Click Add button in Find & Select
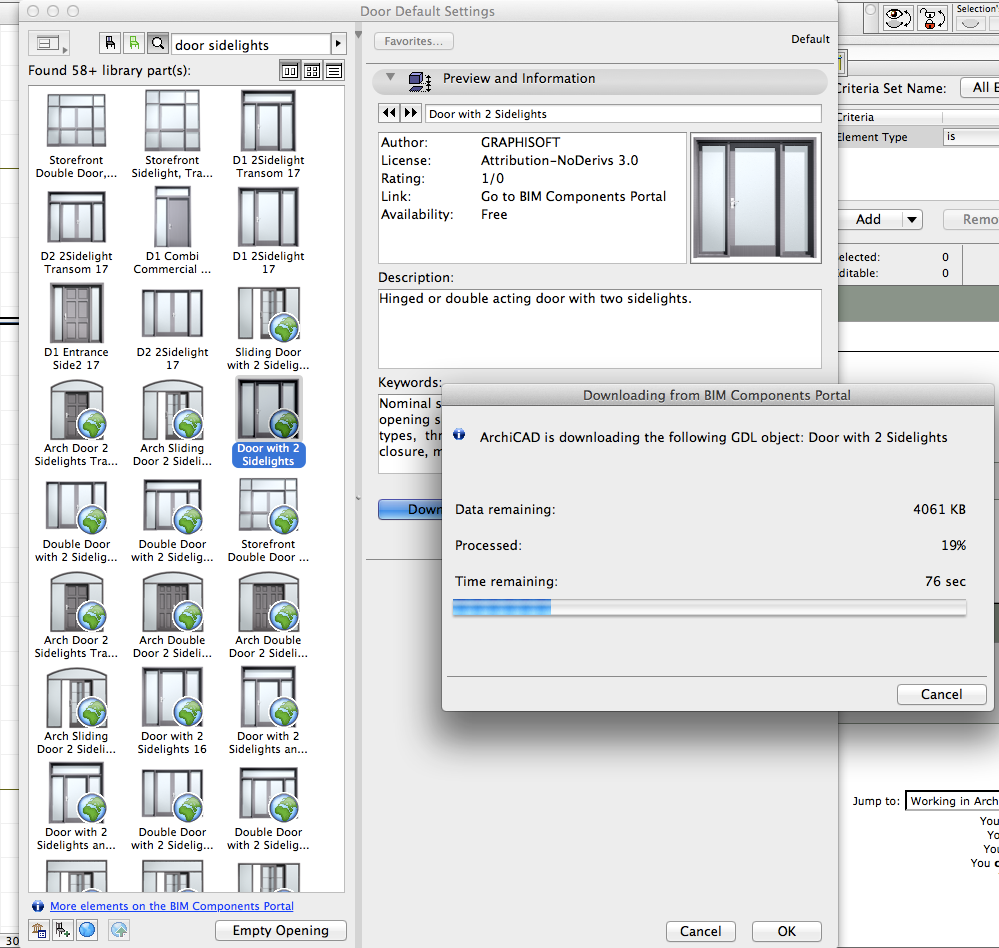The height and width of the screenshot is (948, 999). point(869,219)
